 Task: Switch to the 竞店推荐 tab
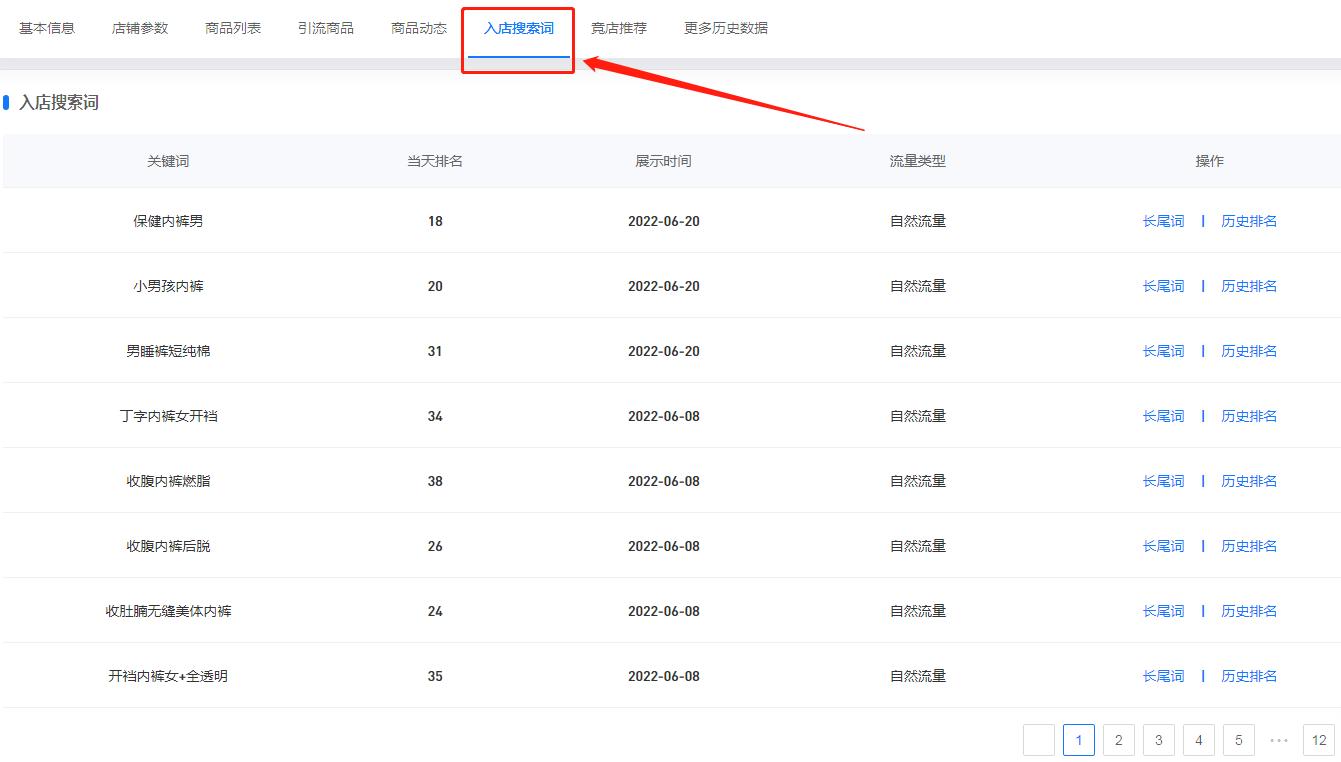619,28
